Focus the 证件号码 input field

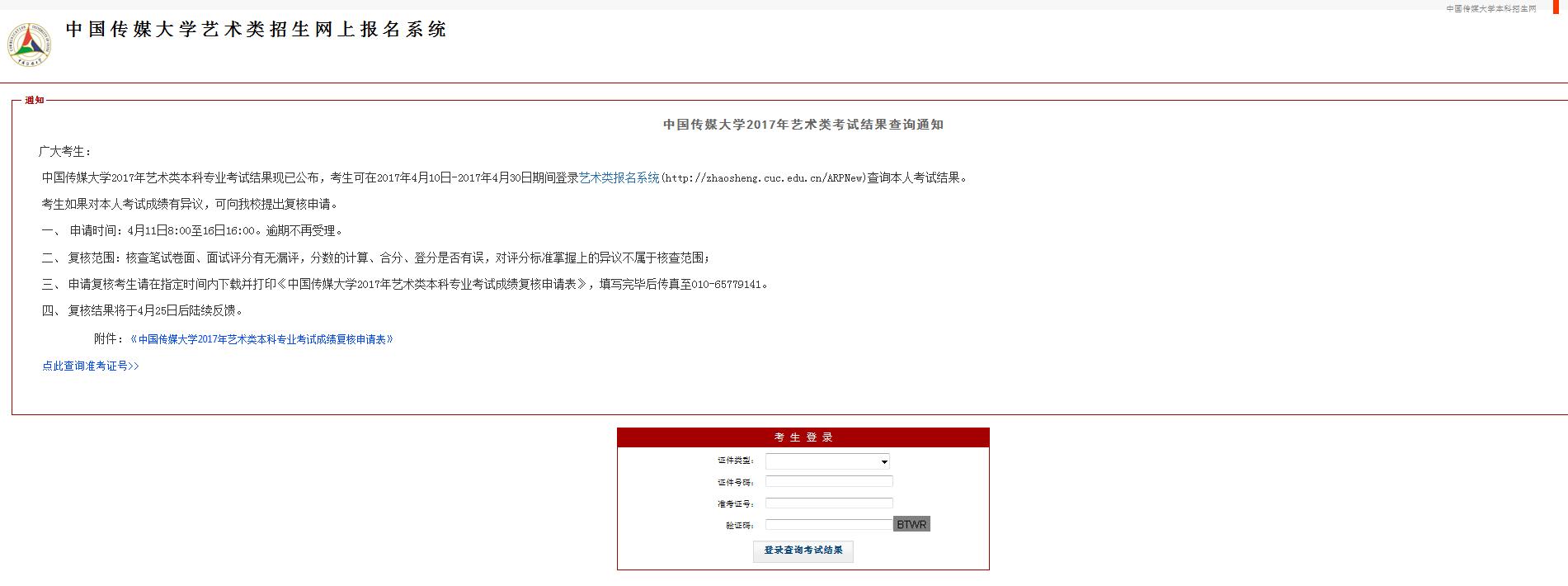829,481
